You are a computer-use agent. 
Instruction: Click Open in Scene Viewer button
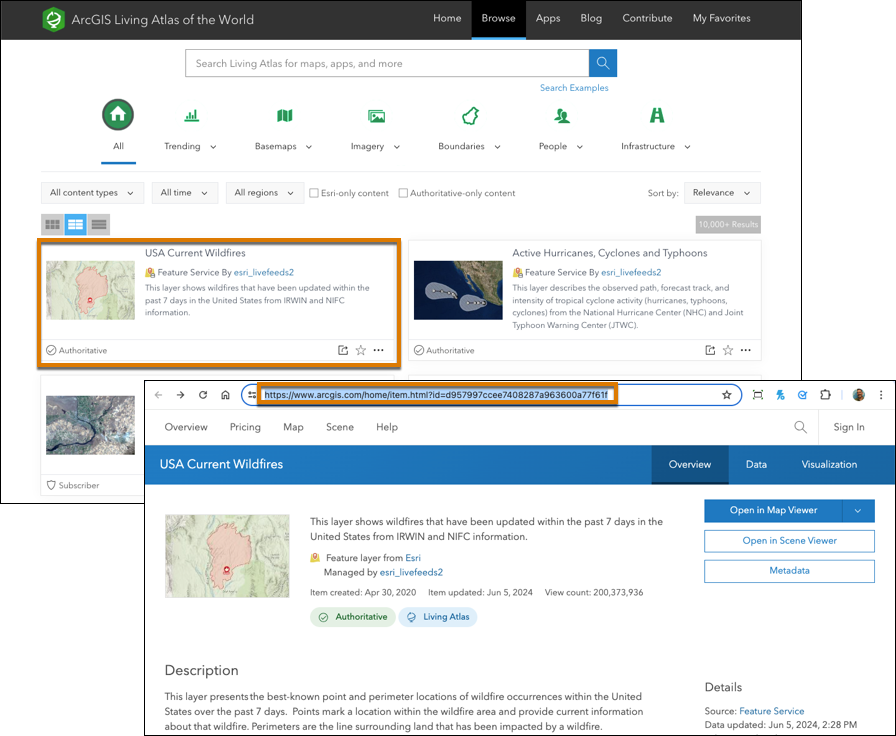pyautogui.click(x=789, y=541)
